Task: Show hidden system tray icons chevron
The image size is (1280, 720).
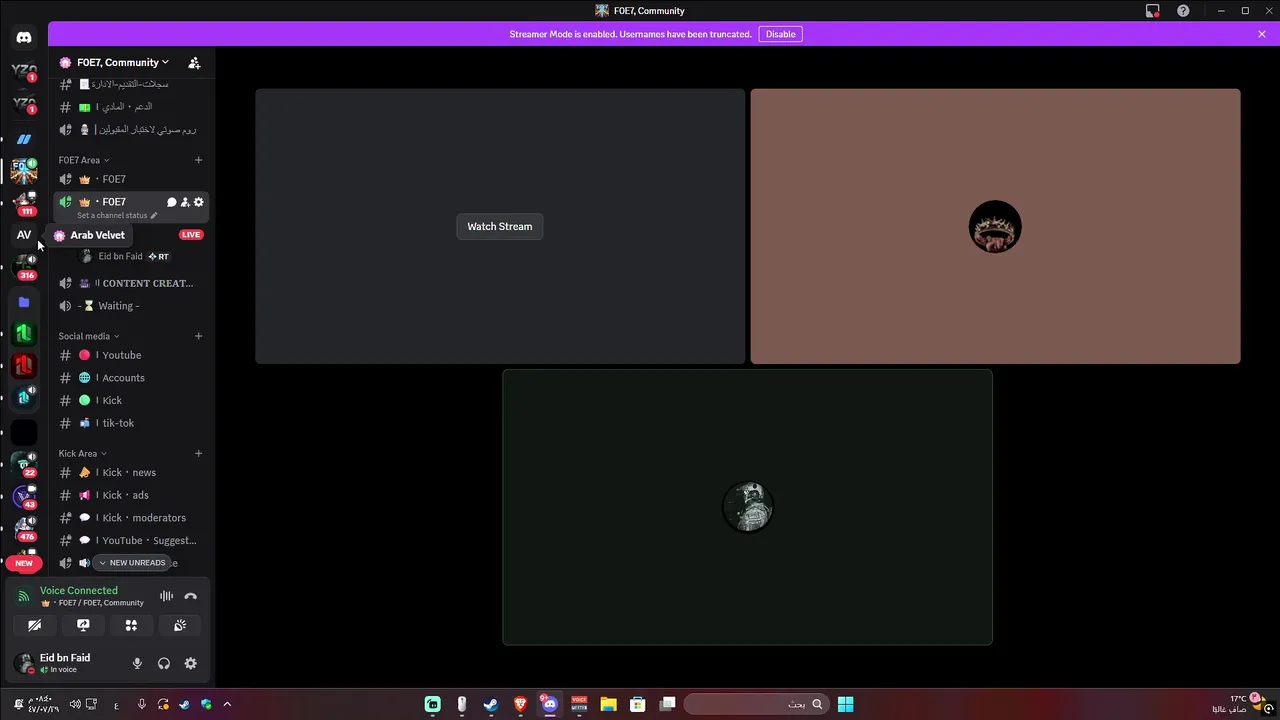Action: pos(227,704)
